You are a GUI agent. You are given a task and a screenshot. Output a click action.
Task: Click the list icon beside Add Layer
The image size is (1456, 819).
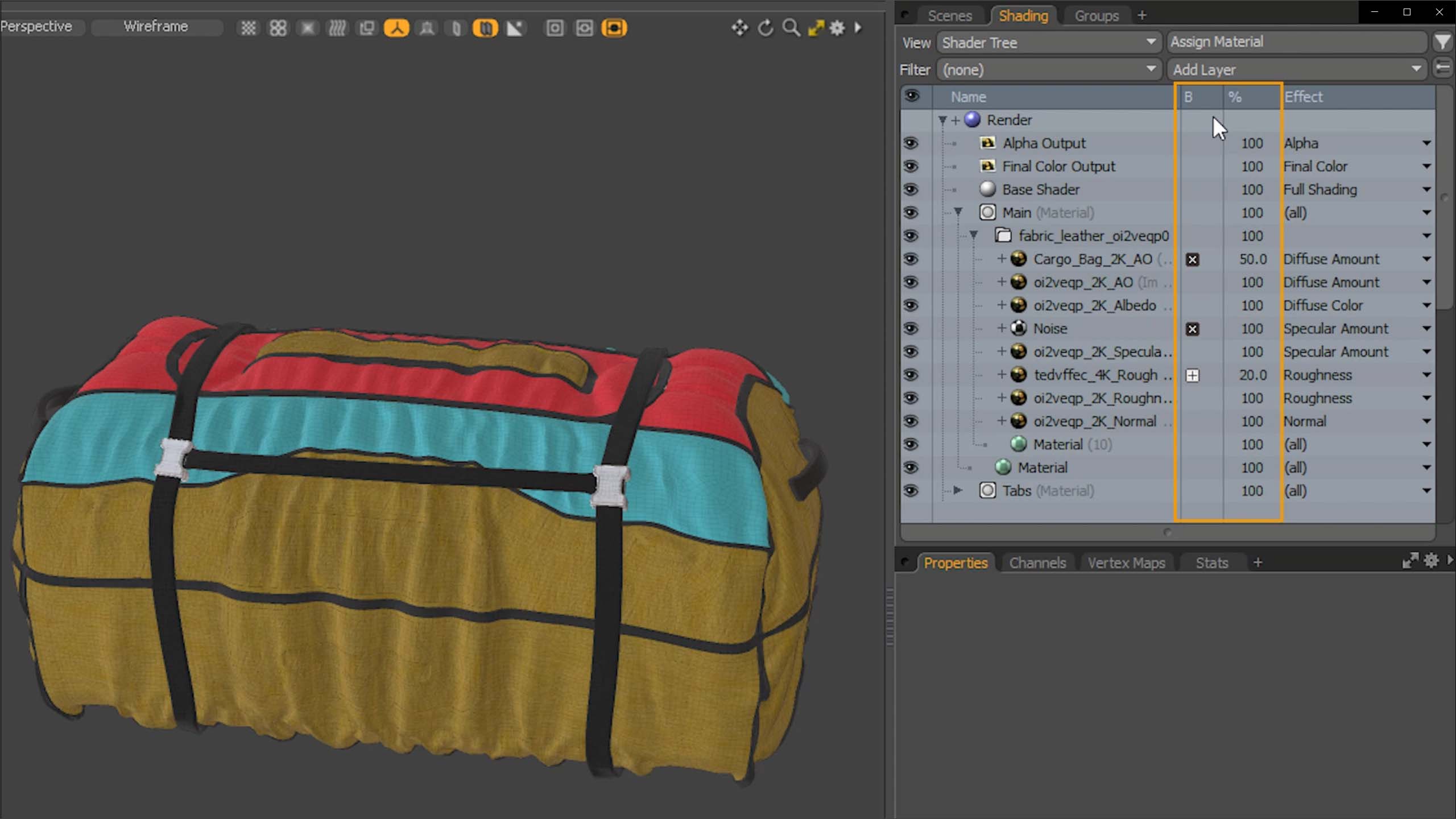click(x=1443, y=68)
